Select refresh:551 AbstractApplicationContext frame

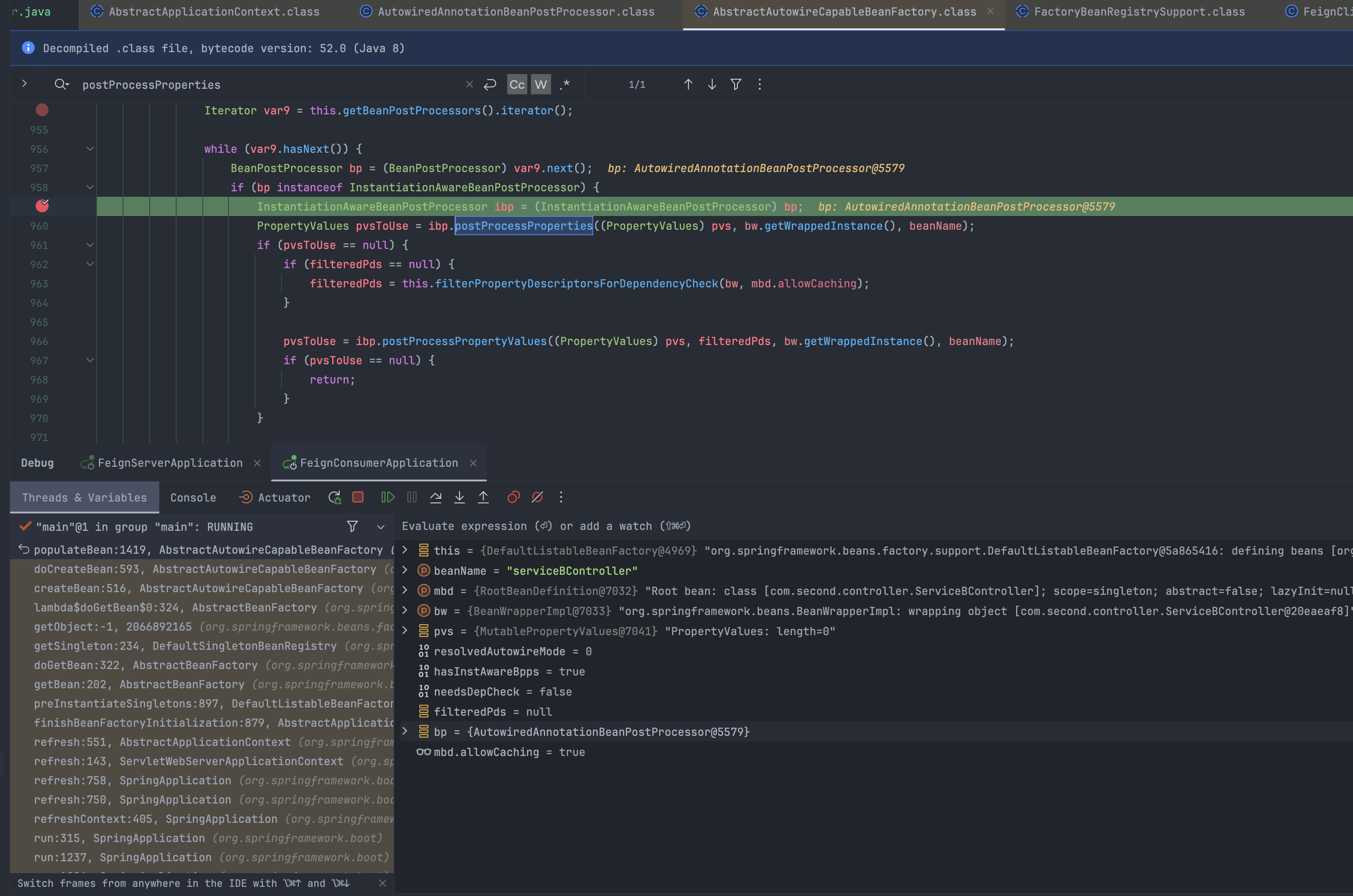tap(202, 742)
